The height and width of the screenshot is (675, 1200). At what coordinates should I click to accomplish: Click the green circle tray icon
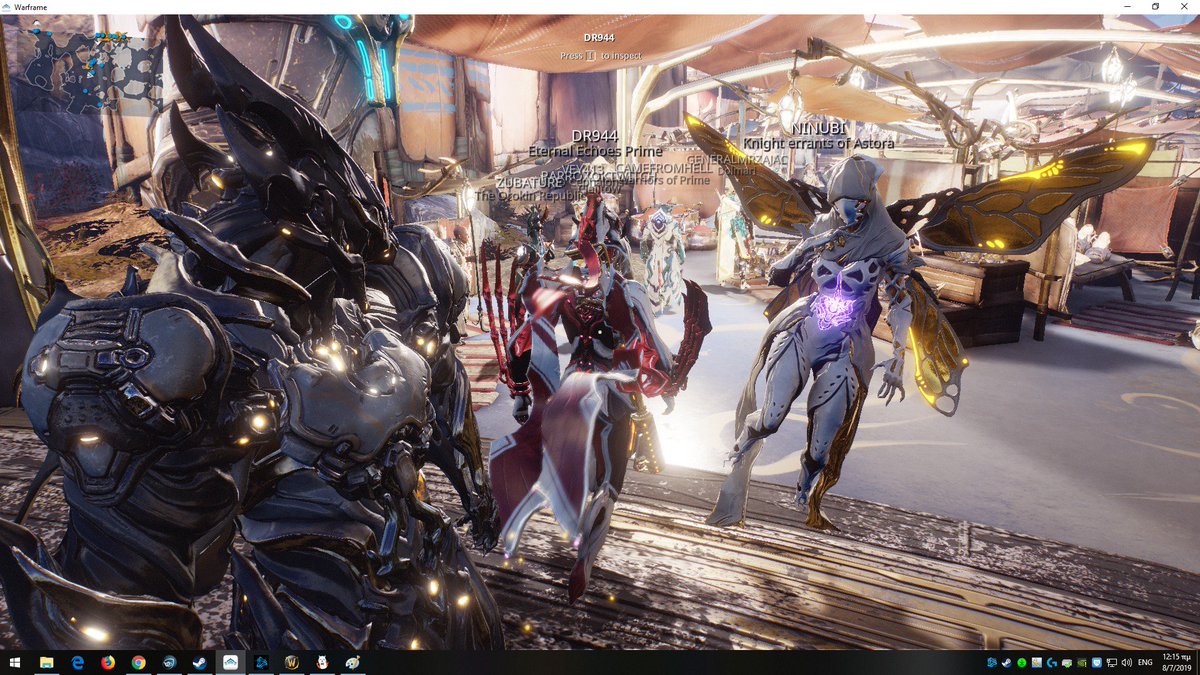tap(1021, 663)
